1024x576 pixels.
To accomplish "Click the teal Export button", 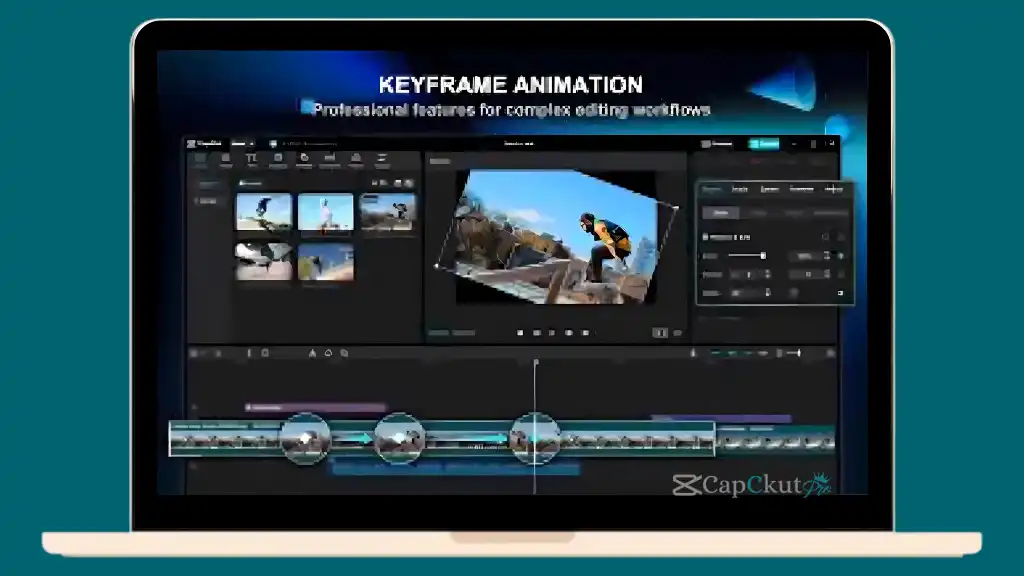I will [x=763, y=144].
